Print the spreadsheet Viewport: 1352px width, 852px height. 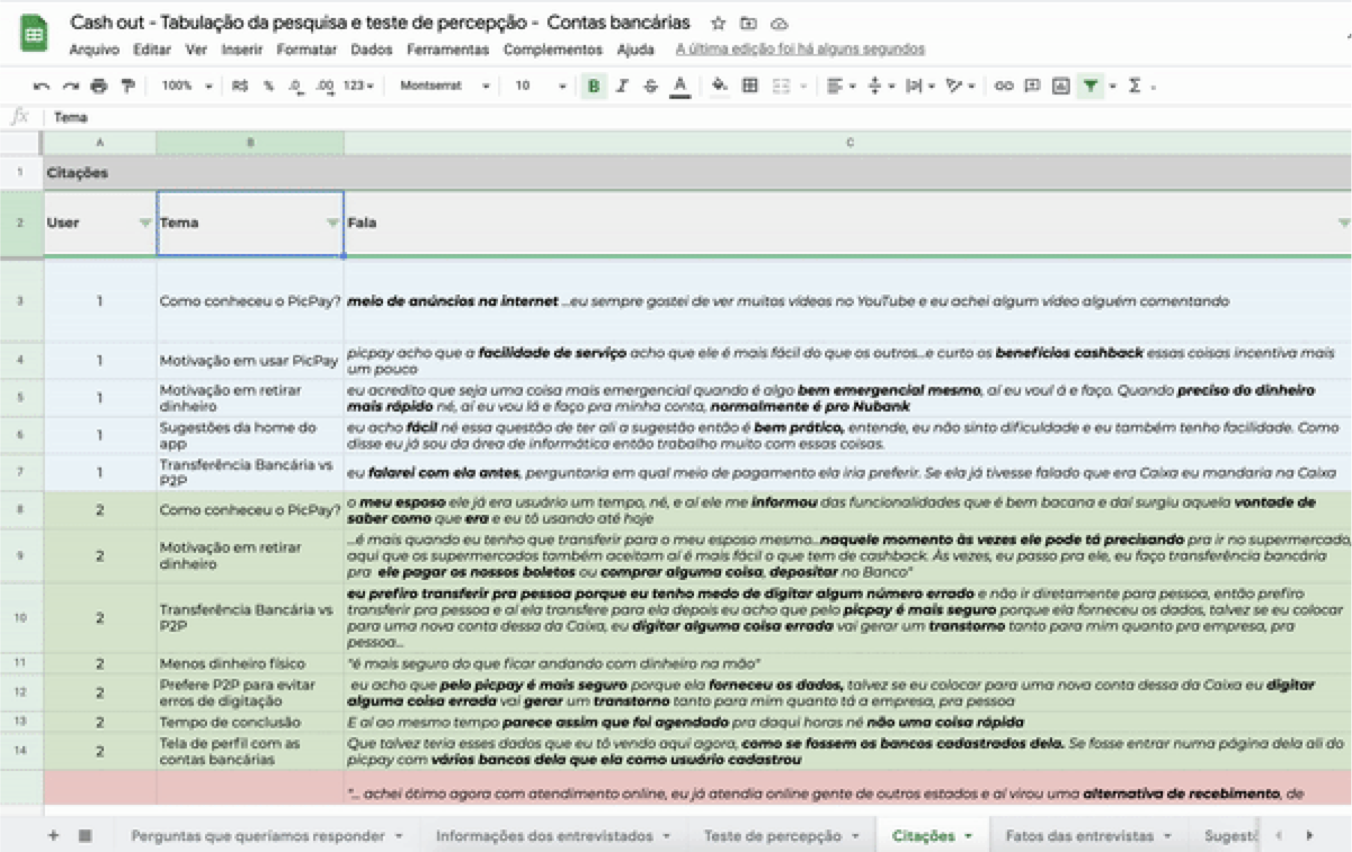click(99, 86)
